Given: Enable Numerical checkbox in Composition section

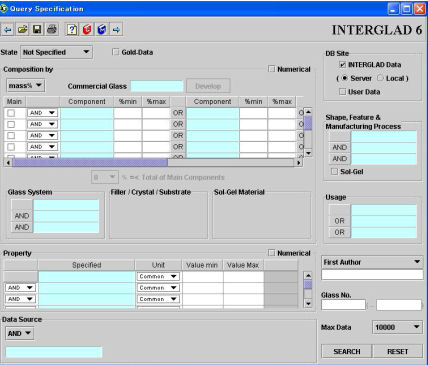Looking at the screenshot, I should pos(272,69).
